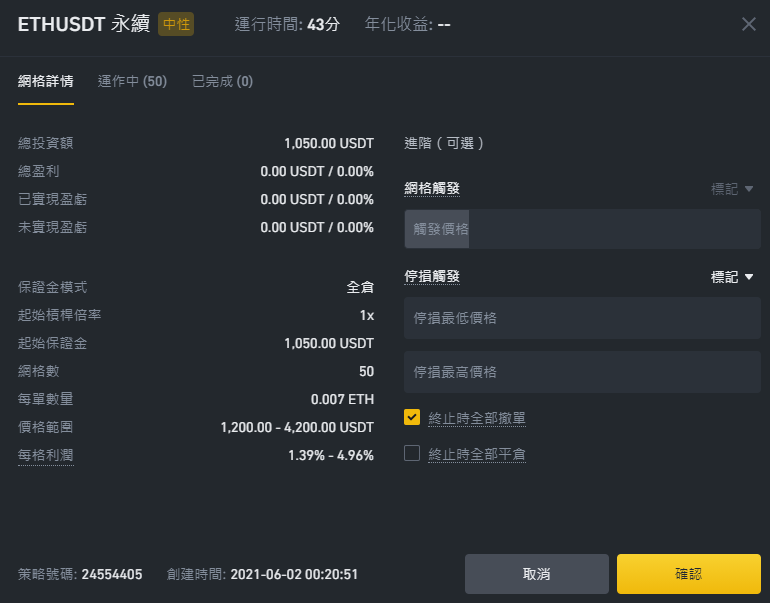Toggle the 終止時全部撤單 checkbox
The height and width of the screenshot is (603, 770).
pyautogui.click(x=412, y=417)
